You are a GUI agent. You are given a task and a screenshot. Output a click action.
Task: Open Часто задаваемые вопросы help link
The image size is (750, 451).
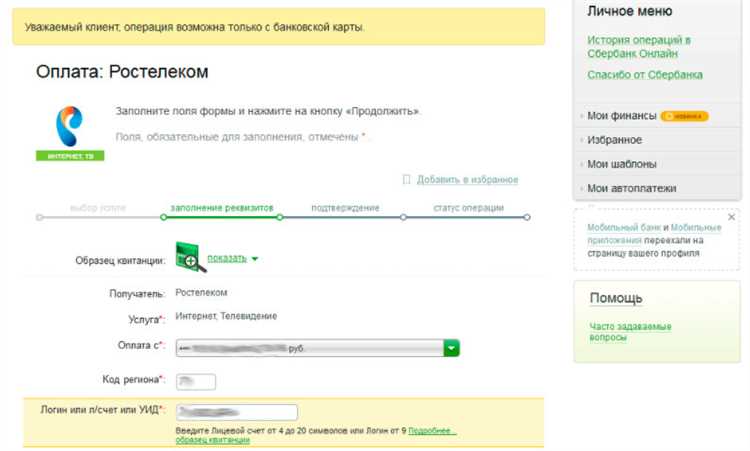[630, 331]
